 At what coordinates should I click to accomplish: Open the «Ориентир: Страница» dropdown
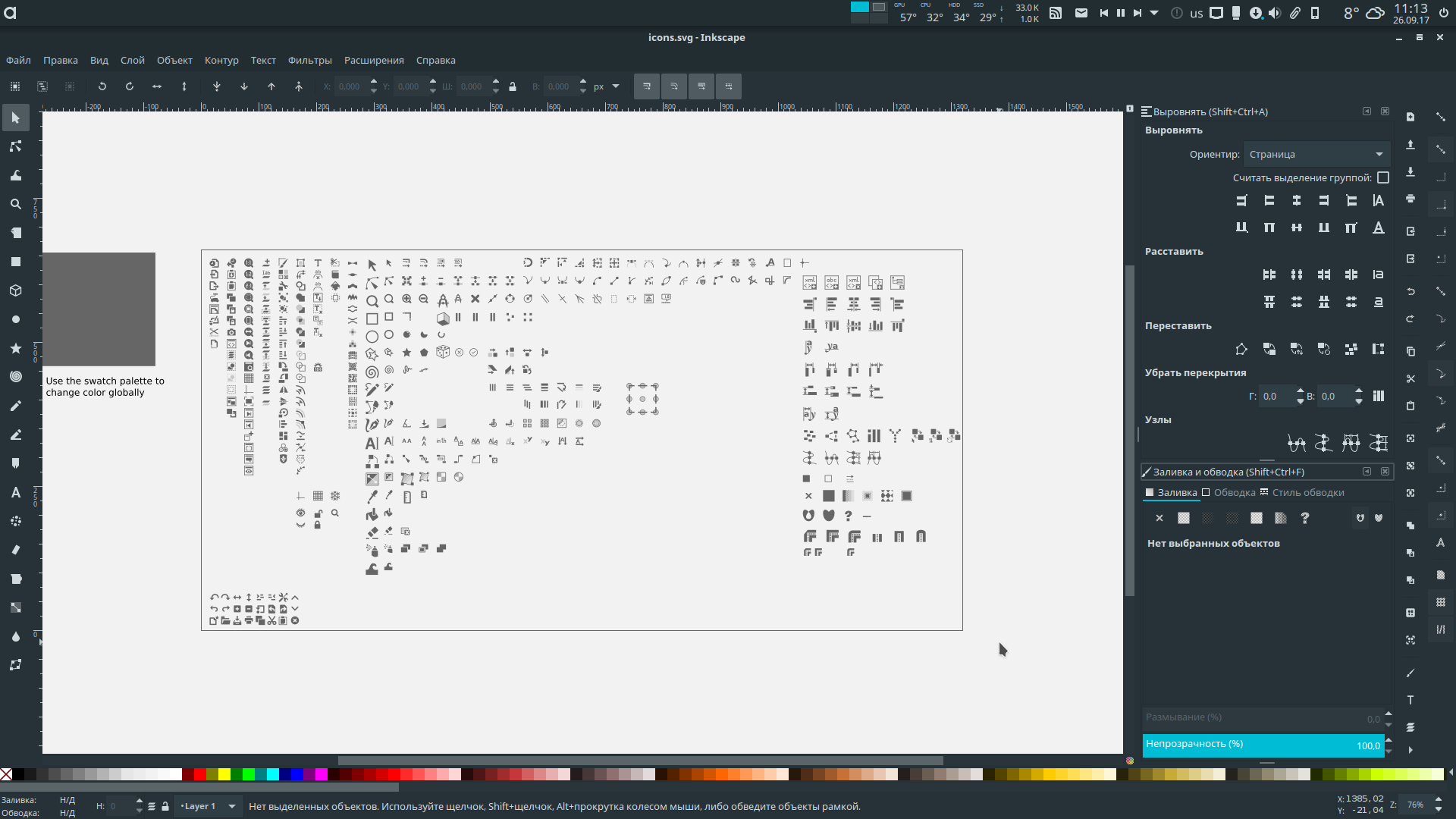[1316, 154]
